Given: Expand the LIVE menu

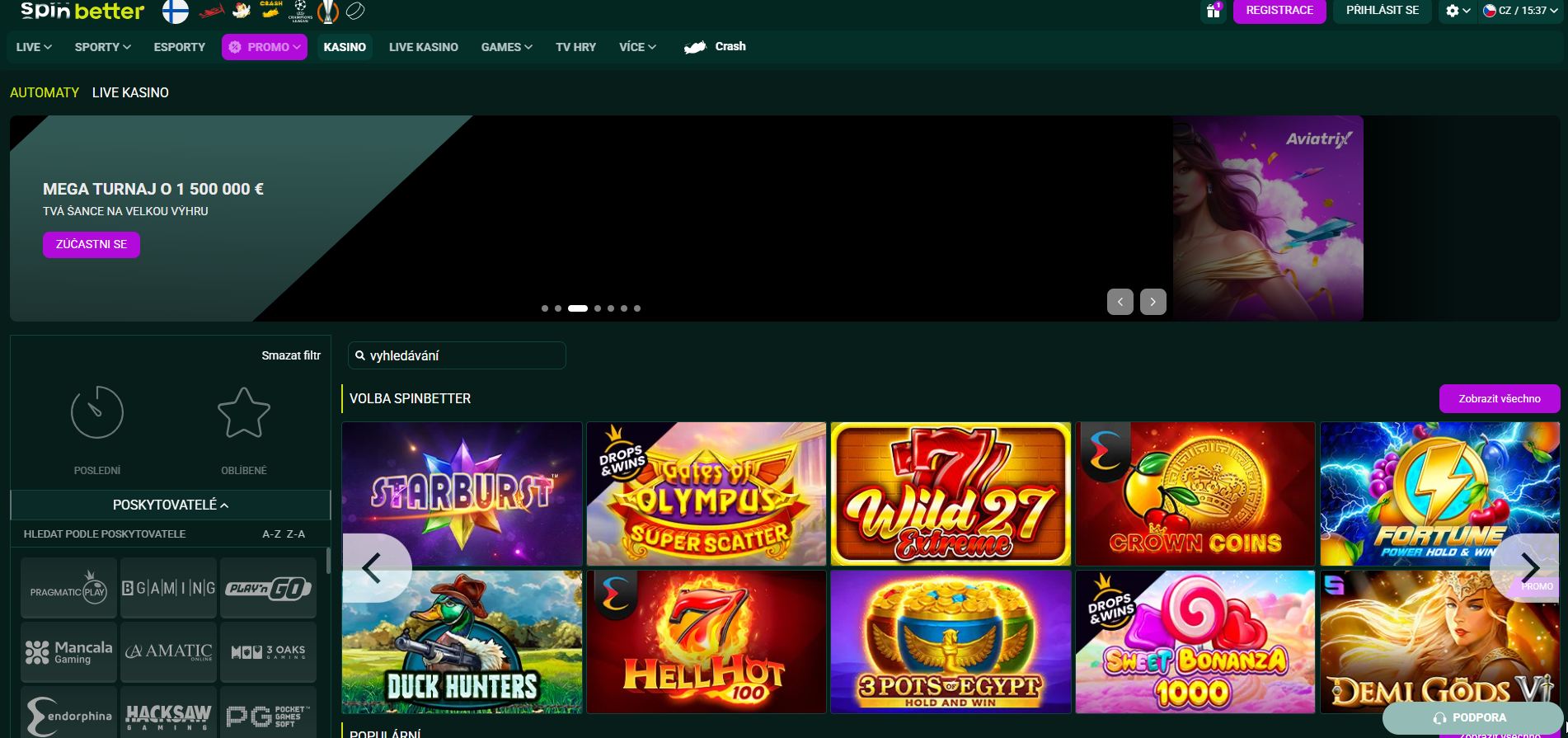Looking at the screenshot, I should coord(34,47).
